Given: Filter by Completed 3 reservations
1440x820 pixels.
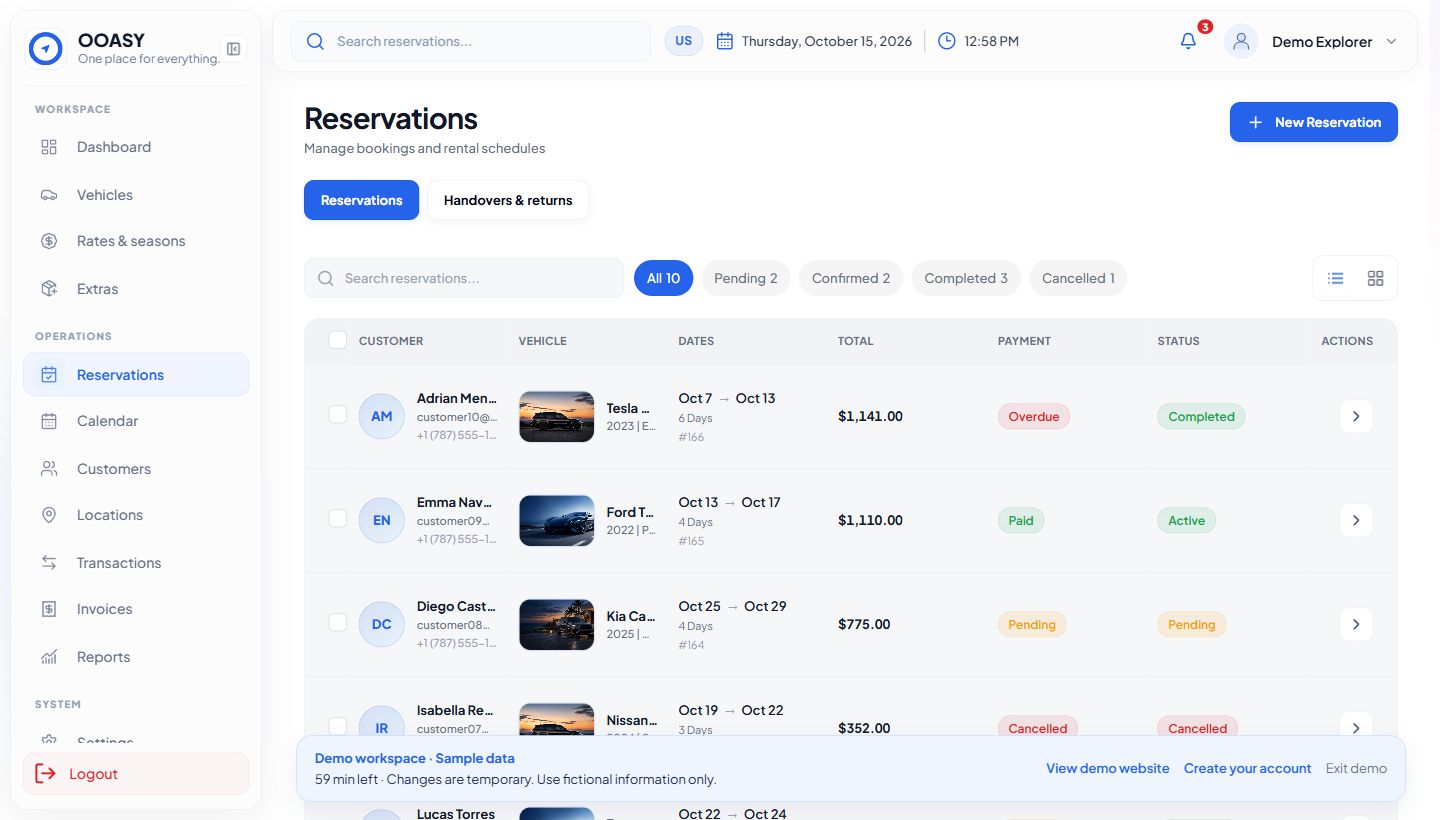Looking at the screenshot, I should [966, 278].
